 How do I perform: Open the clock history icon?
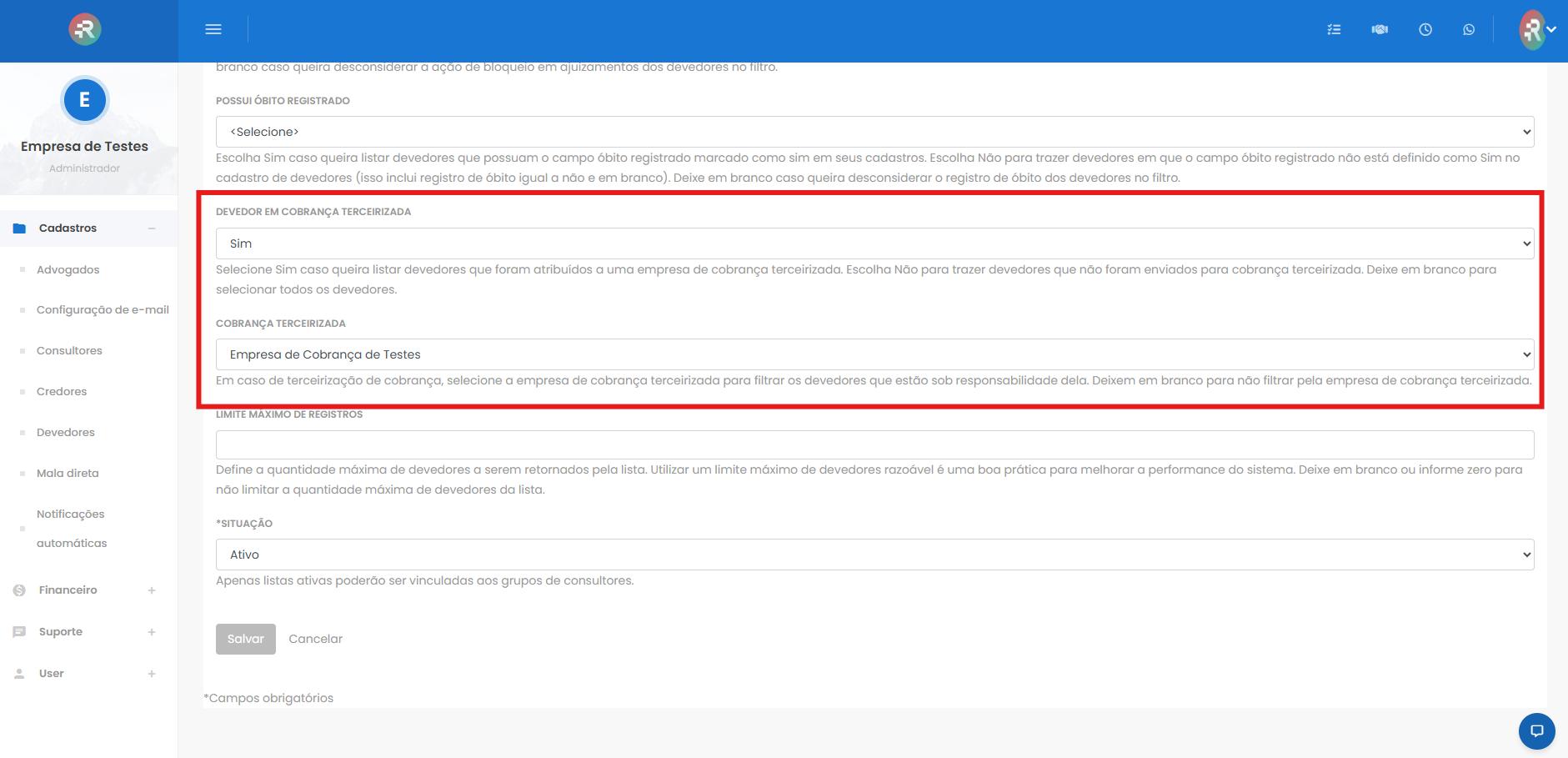coord(1425,29)
